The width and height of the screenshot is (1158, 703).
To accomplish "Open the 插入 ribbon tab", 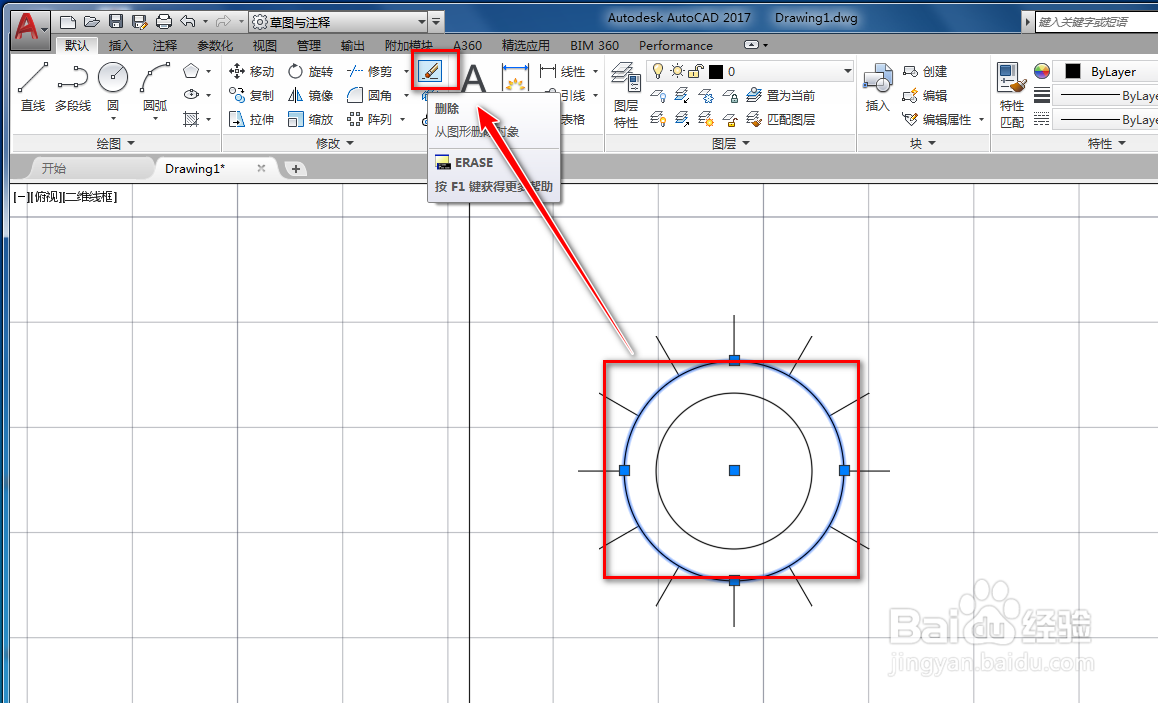I will tap(120, 45).
